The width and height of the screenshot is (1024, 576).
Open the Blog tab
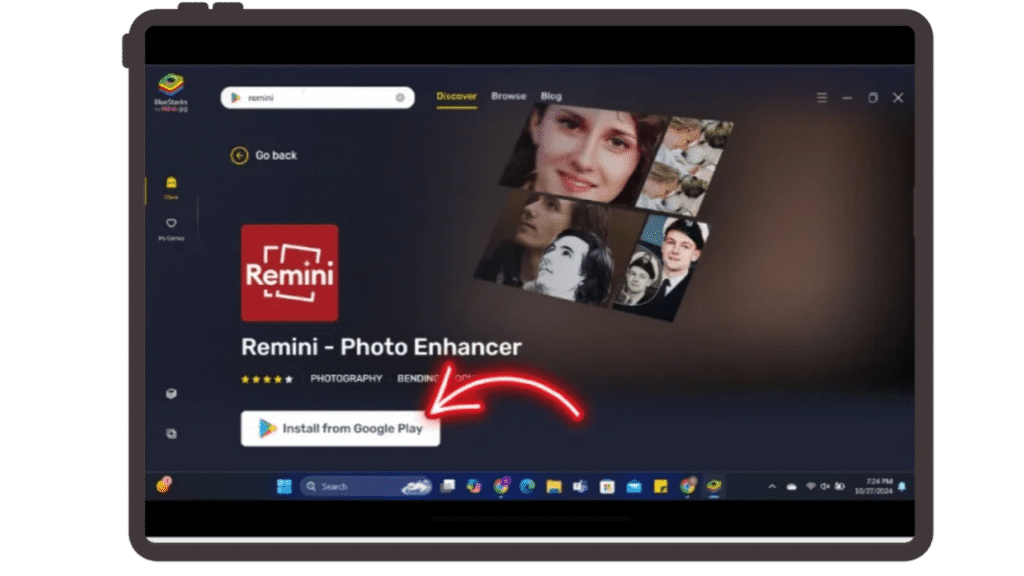[x=550, y=96]
